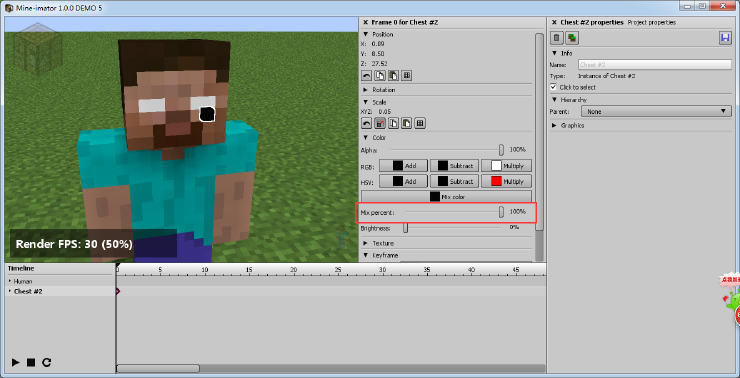Screen dimensions: 740x378
Task: Open the red HSV Multiply color swatch
Action: [x=496, y=181]
